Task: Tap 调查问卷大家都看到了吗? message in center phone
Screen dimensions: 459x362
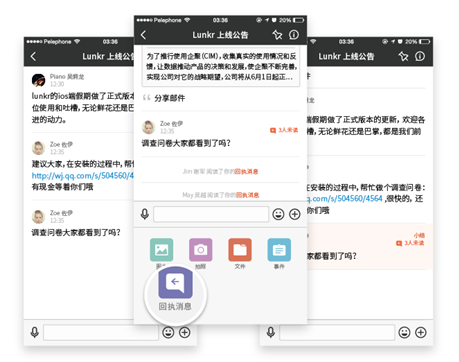Action: click(186, 143)
